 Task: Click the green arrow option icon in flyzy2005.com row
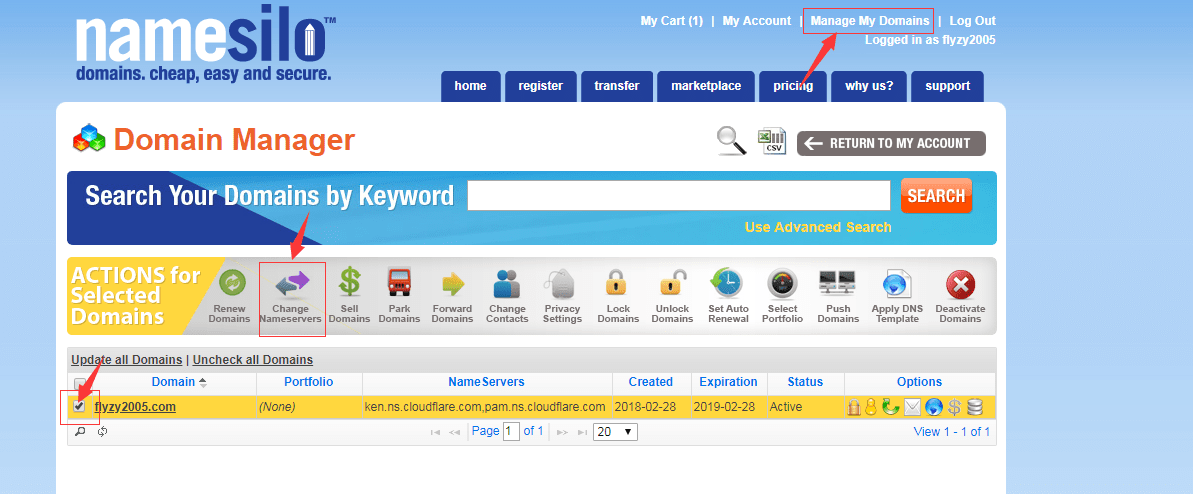(890, 407)
